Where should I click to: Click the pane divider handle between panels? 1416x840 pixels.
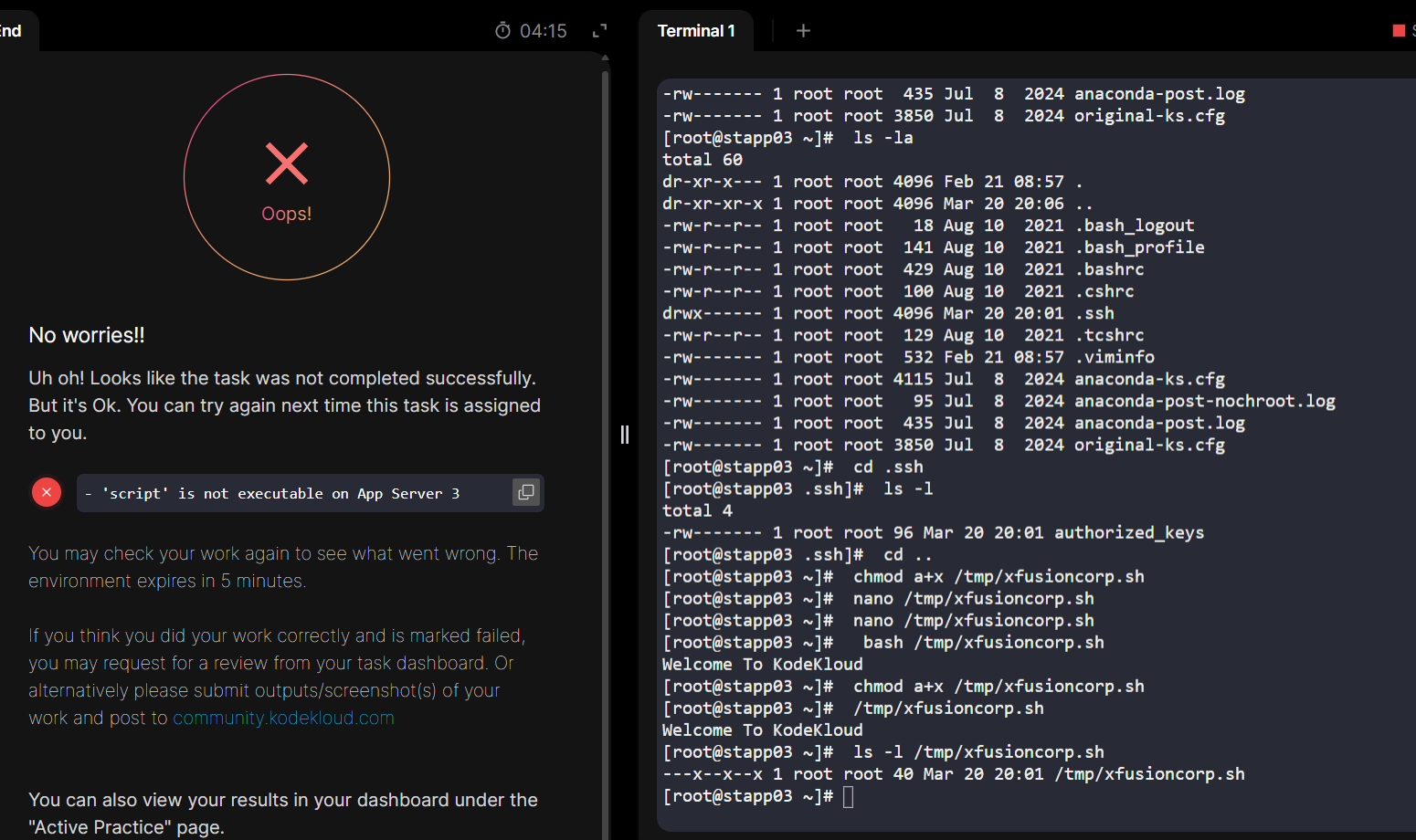(625, 435)
